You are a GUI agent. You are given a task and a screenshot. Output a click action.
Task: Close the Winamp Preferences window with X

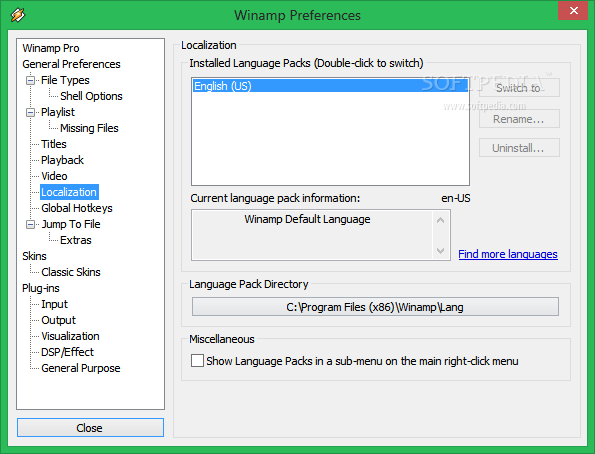point(574,11)
